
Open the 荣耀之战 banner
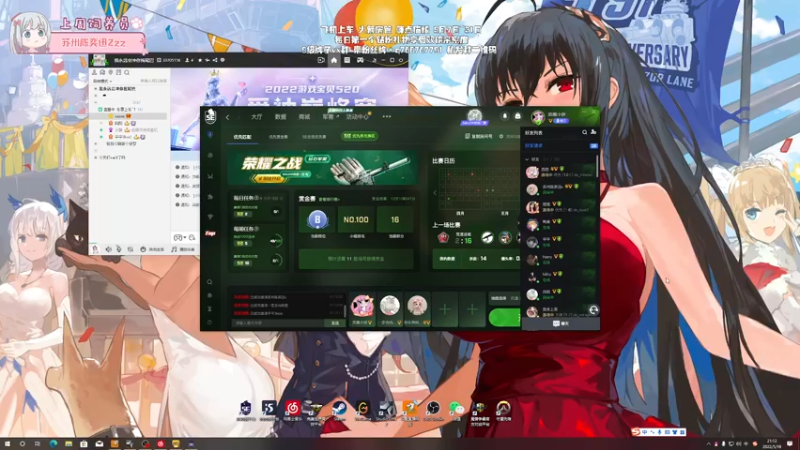point(323,168)
